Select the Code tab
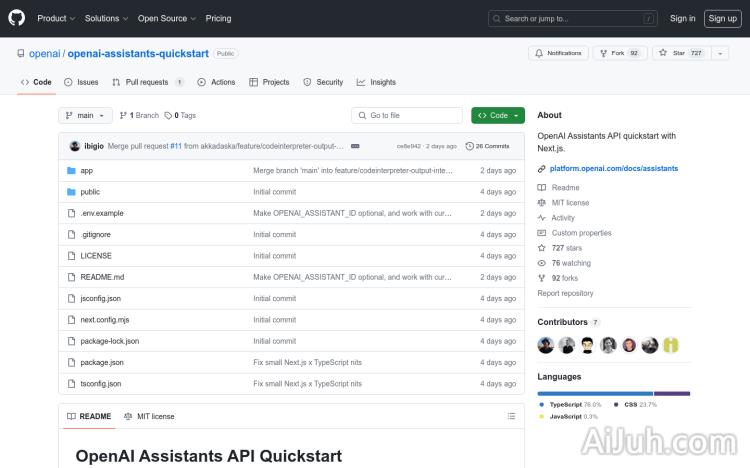This screenshot has height=468, width=750. [x=36, y=82]
